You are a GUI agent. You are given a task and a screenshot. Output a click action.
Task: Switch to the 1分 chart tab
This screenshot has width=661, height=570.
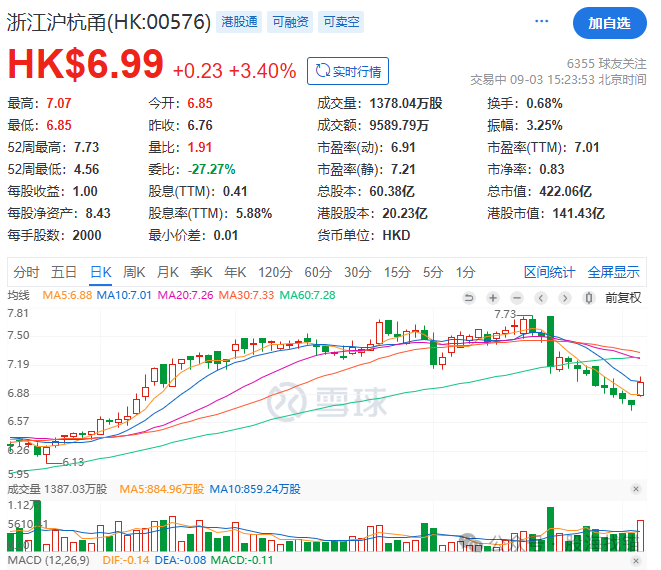pyautogui.click(x=465, y=272)
